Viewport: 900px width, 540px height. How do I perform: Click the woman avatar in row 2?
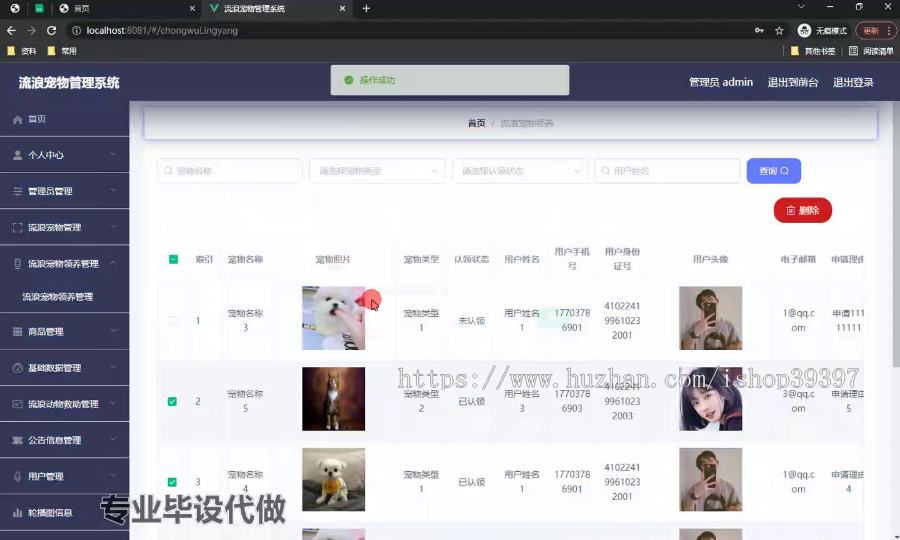coord(711,399)
